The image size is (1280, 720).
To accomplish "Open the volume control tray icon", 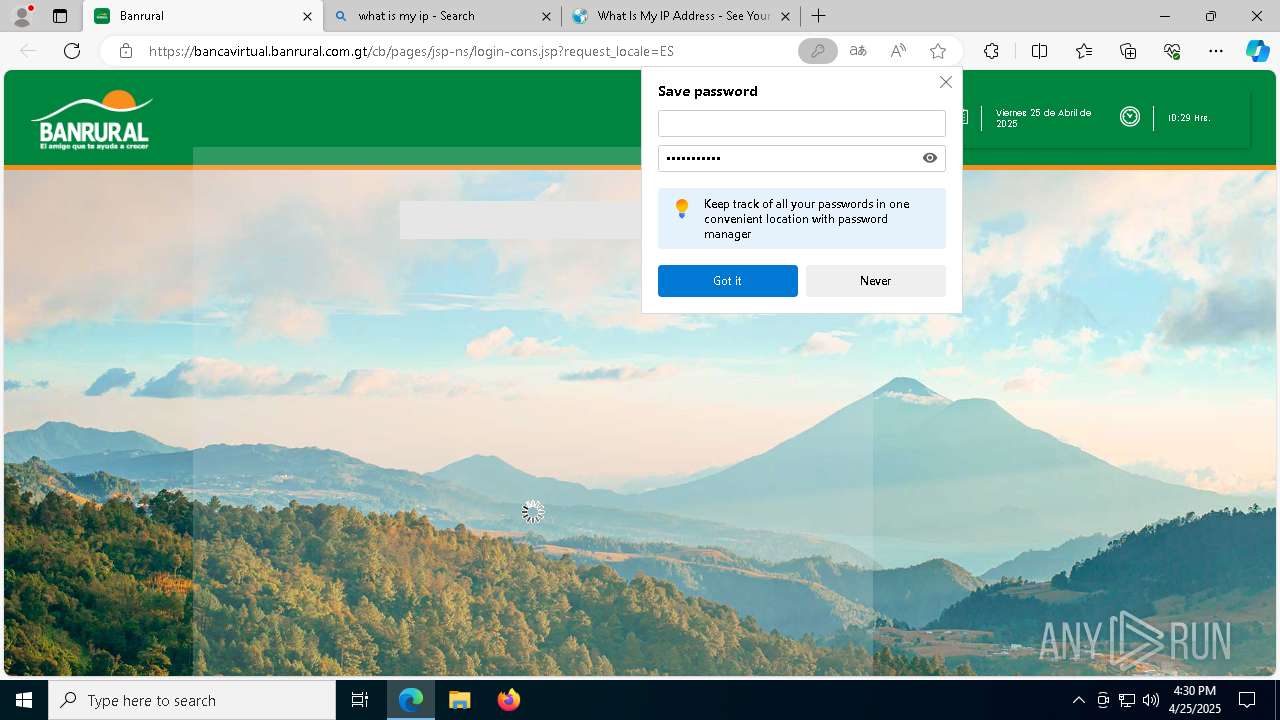I will [x=1151, y=700].
